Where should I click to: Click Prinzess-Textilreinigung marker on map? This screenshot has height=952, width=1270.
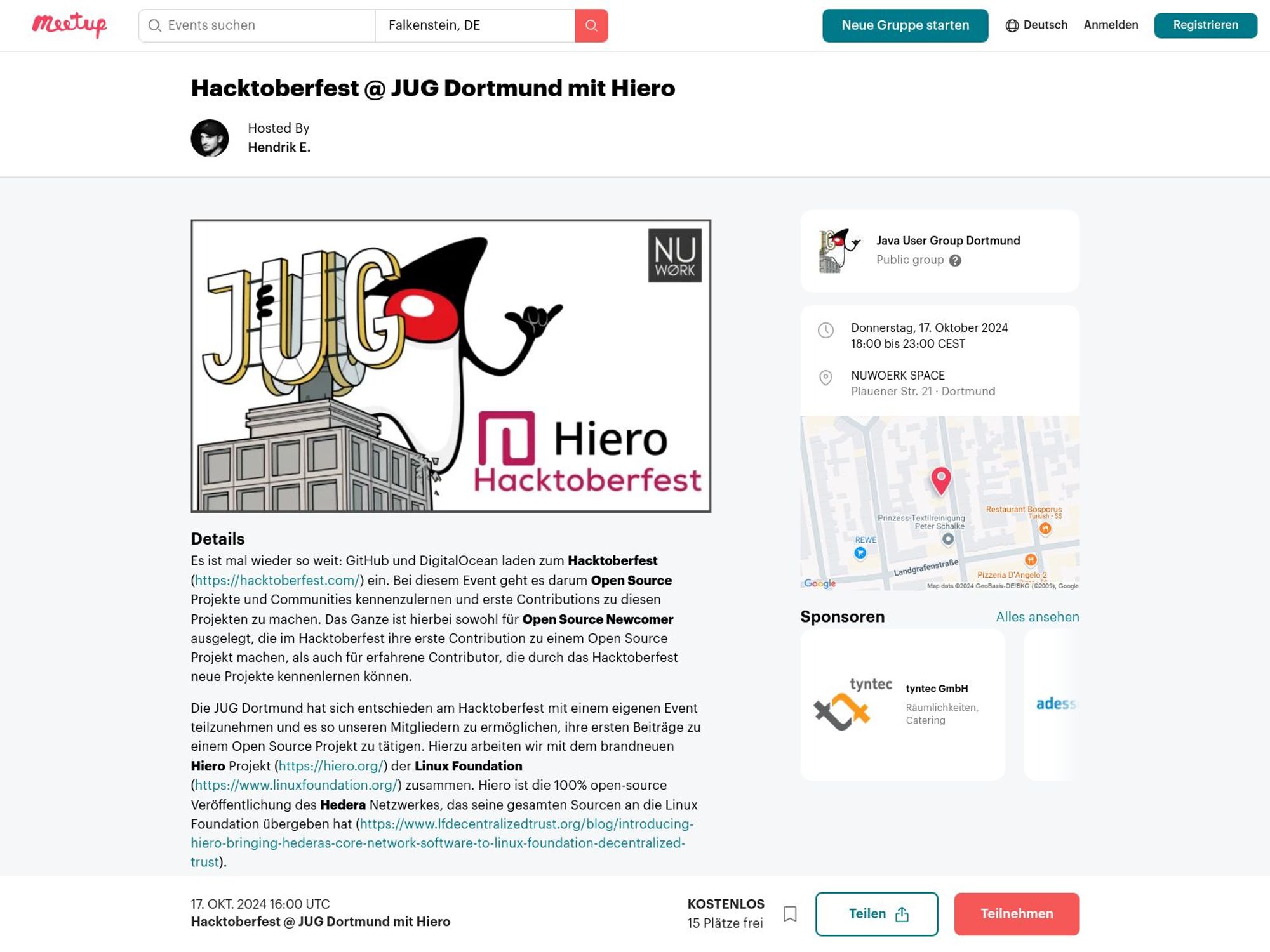pyautogui.click(x=948, y=539)
